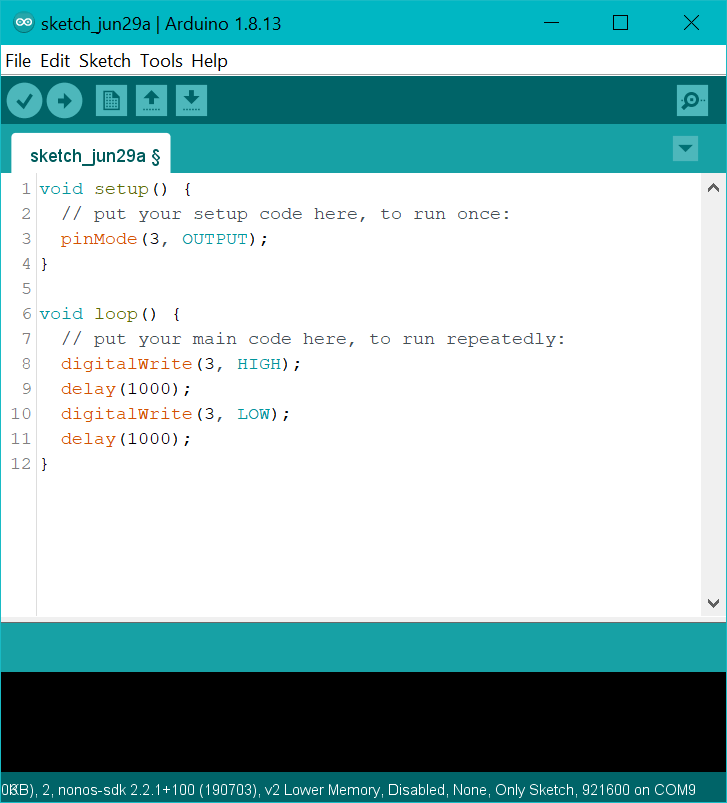The height and width of the screenshot is (803, 727).
Task: Minimize the Arduino window
Action: point(551,23)
